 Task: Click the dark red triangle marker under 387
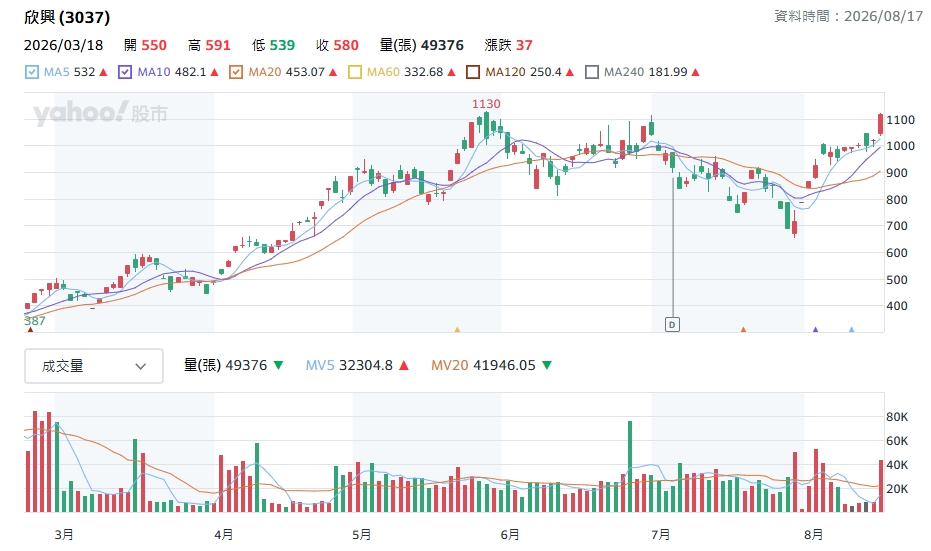coord(31,330)
